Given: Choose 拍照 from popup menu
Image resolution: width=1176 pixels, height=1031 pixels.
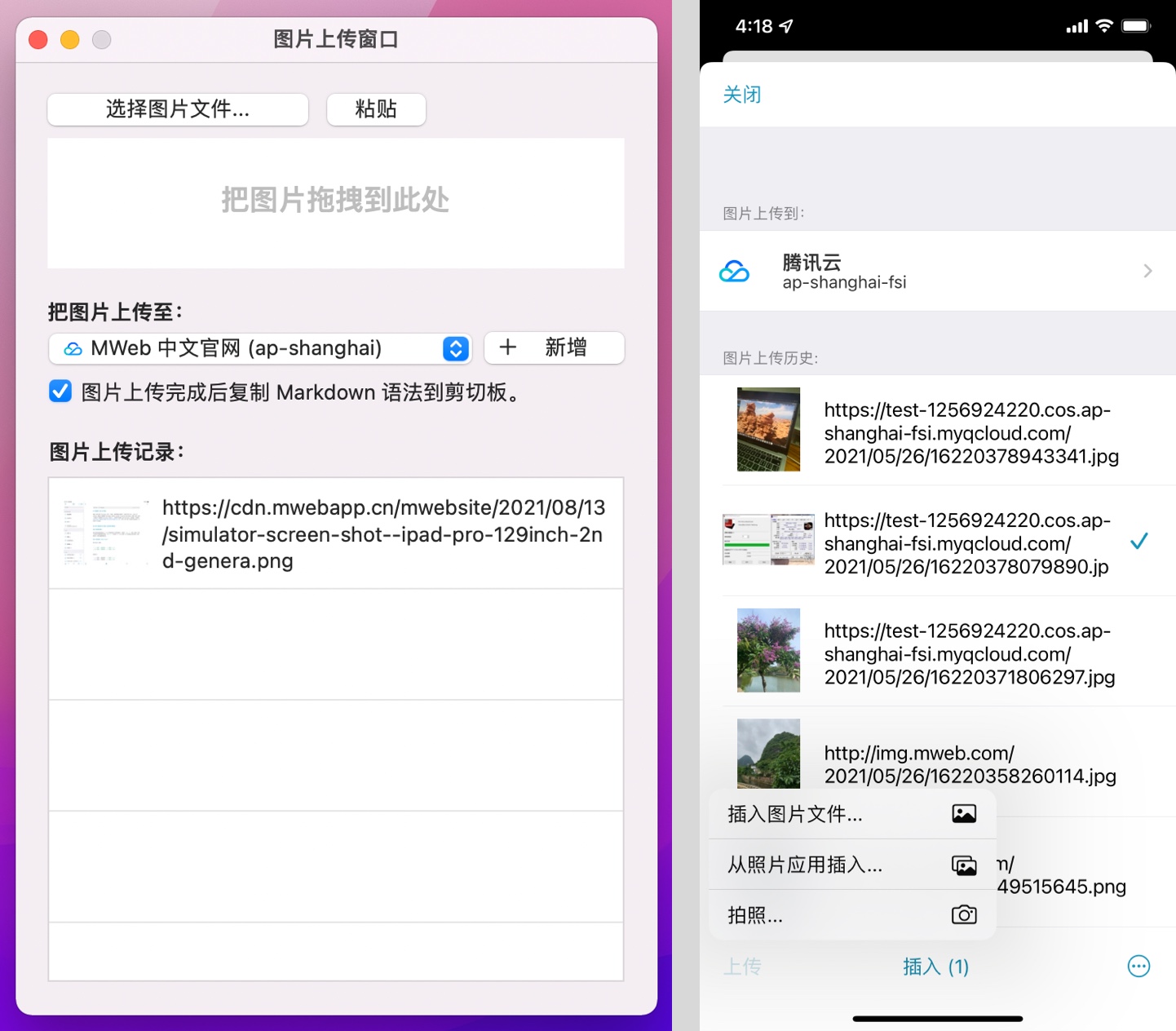Looking at the screenshot, I should pos(755,915).
